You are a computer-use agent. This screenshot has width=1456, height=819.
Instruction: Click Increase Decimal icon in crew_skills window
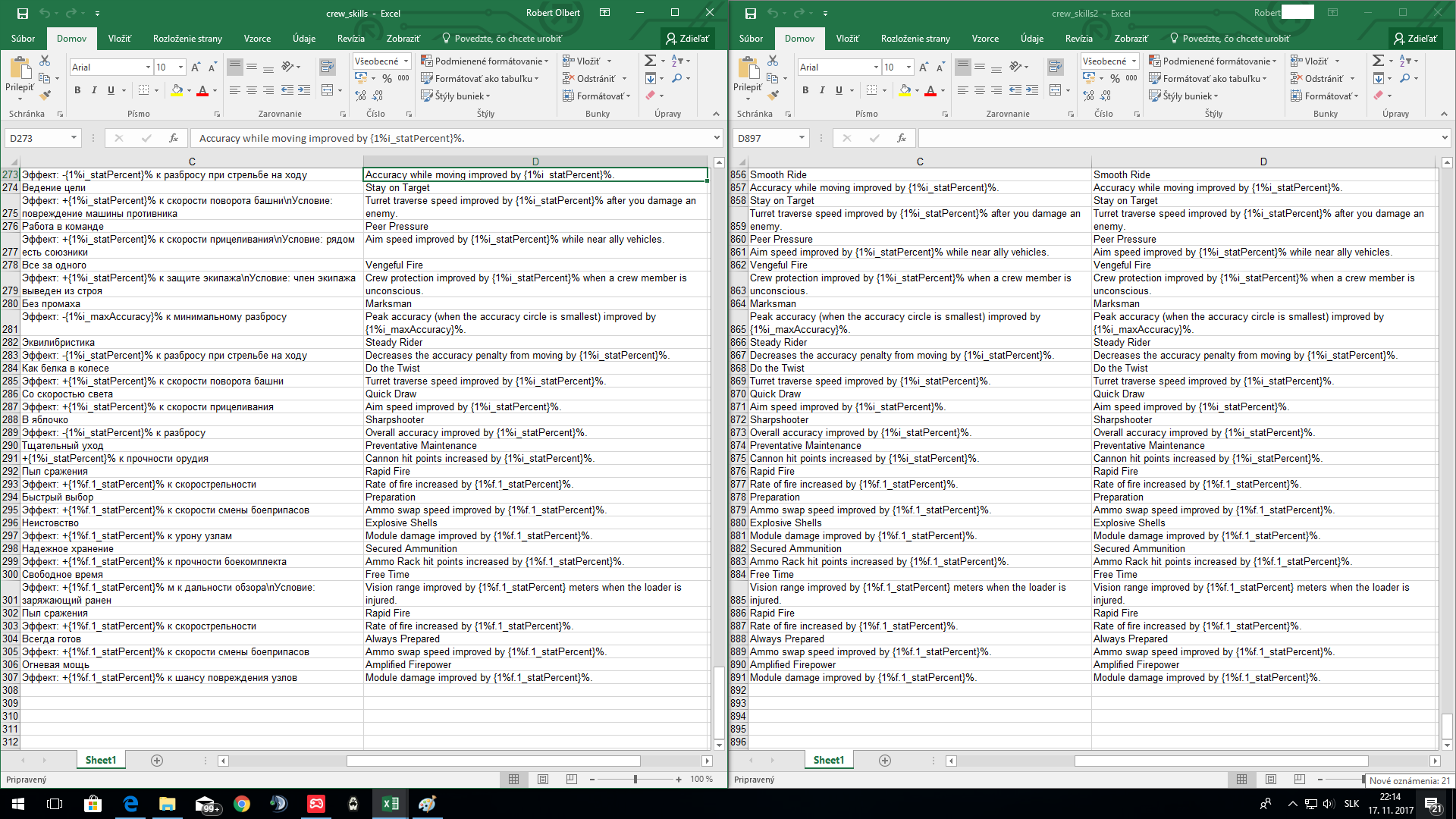361,96
